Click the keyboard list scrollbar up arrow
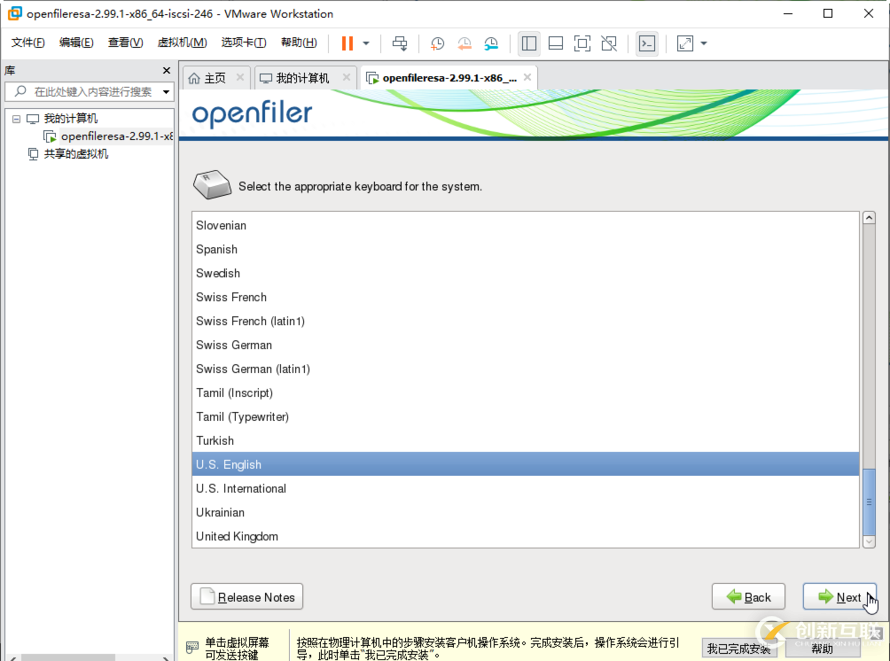This screenshot has width=890, height=661. (869, 218)
